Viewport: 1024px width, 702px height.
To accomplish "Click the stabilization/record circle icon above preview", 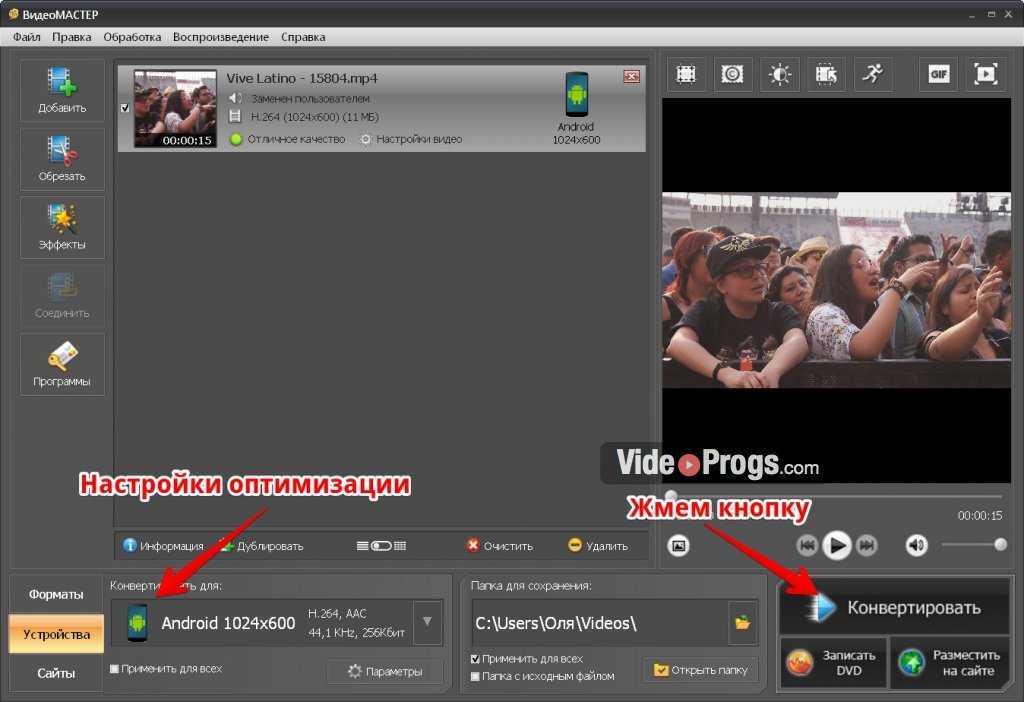I will [732, 74].
